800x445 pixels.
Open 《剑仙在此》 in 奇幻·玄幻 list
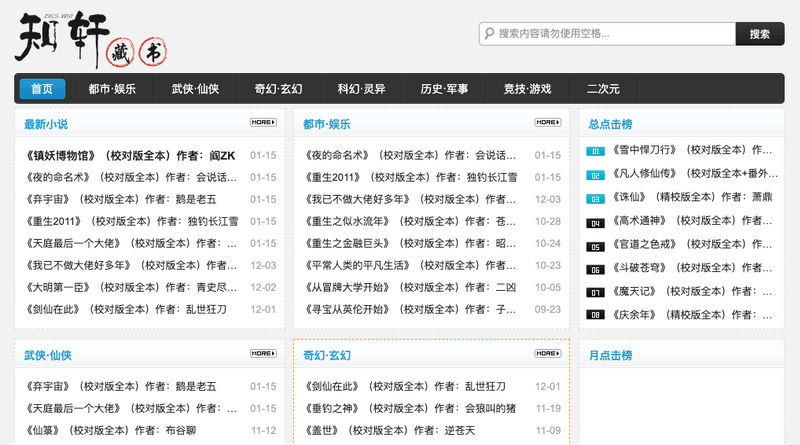(405, 386)
